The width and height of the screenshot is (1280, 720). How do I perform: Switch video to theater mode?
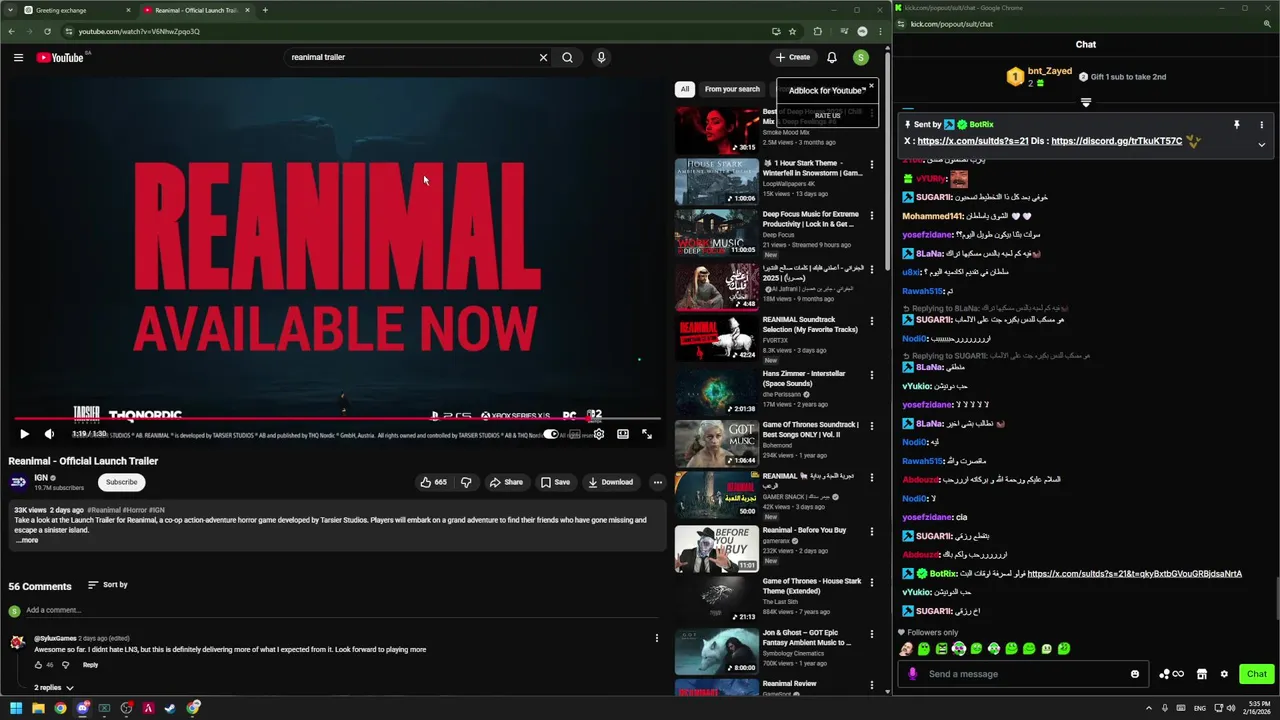click(x=623, y=434)
